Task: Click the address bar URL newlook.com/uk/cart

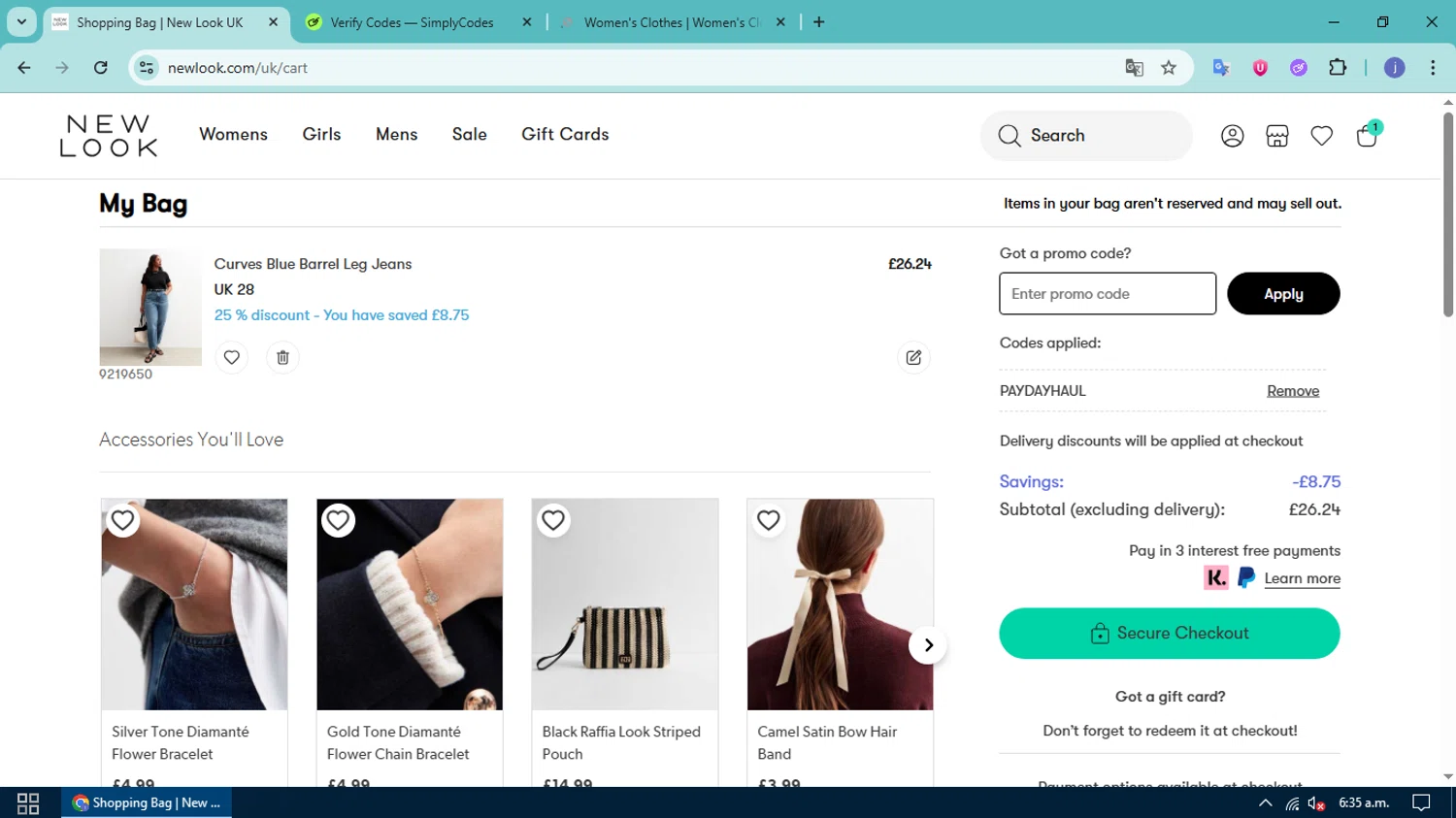Action: point(238,68)
